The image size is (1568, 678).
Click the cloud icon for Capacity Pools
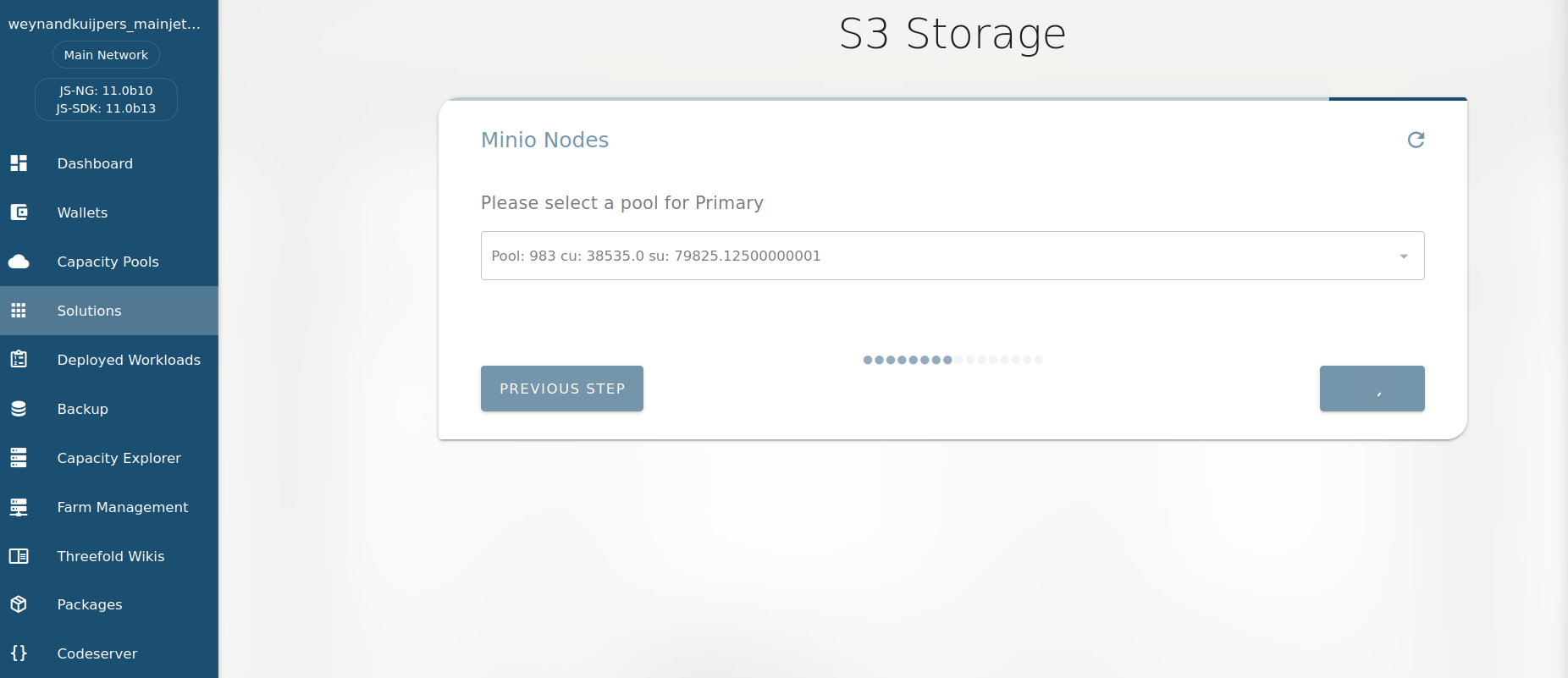point(19,262)
